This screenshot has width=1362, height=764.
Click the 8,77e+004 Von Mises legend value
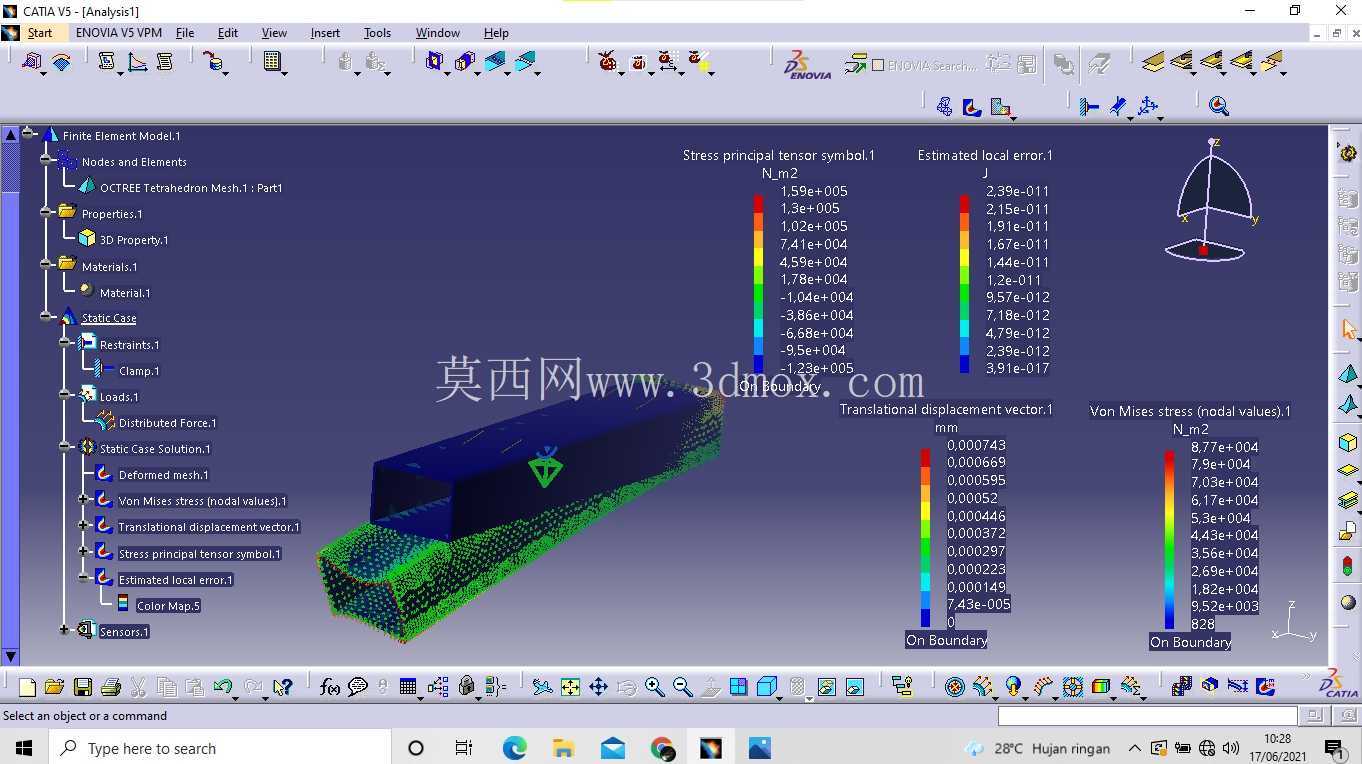tap(1224, 447)
